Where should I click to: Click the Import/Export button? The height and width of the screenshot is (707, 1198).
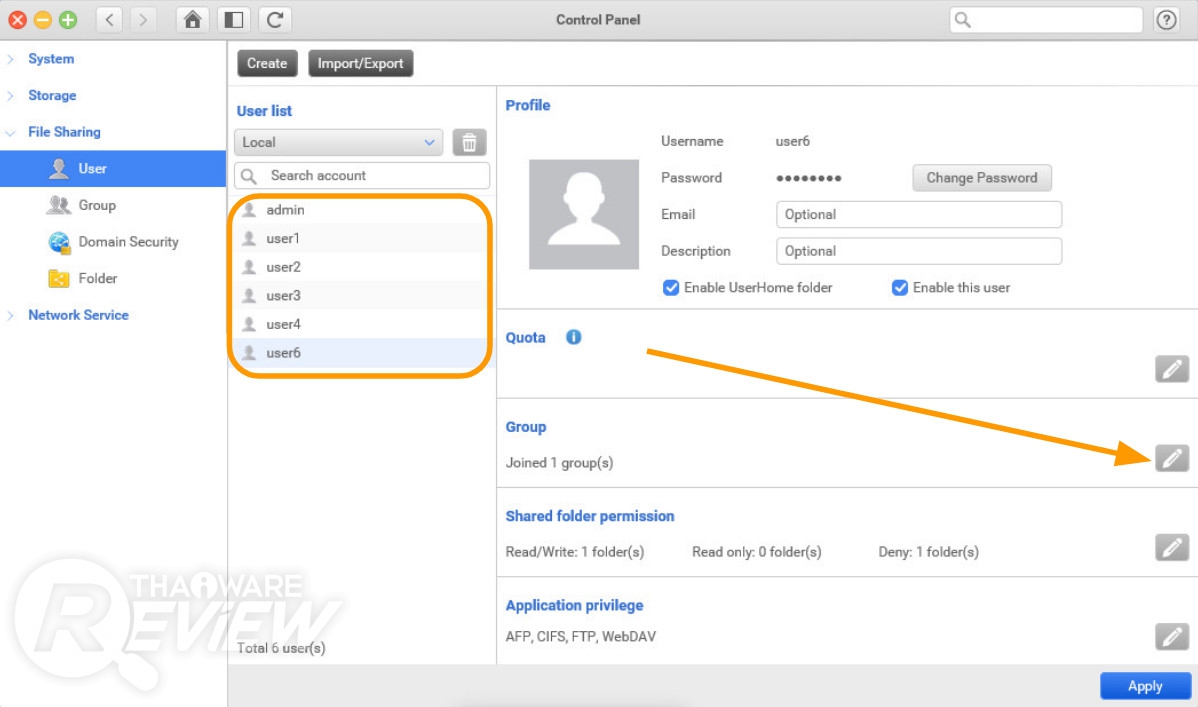coord(361,63)
